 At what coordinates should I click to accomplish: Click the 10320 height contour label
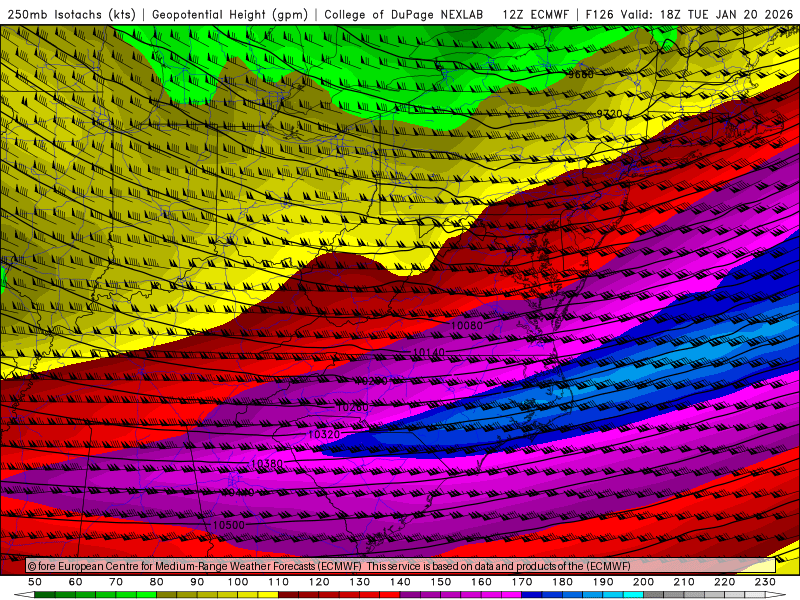pyautogui.click(x=324, y=434)
